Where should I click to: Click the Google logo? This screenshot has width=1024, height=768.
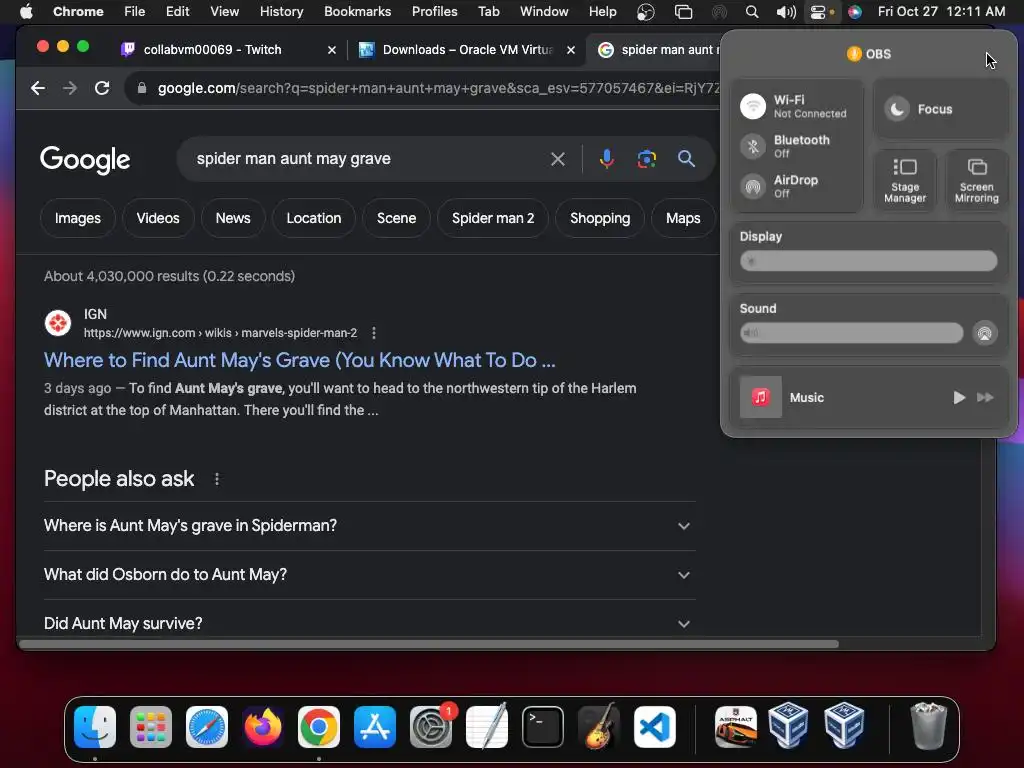pyautogui.click(x=85, y=159)
